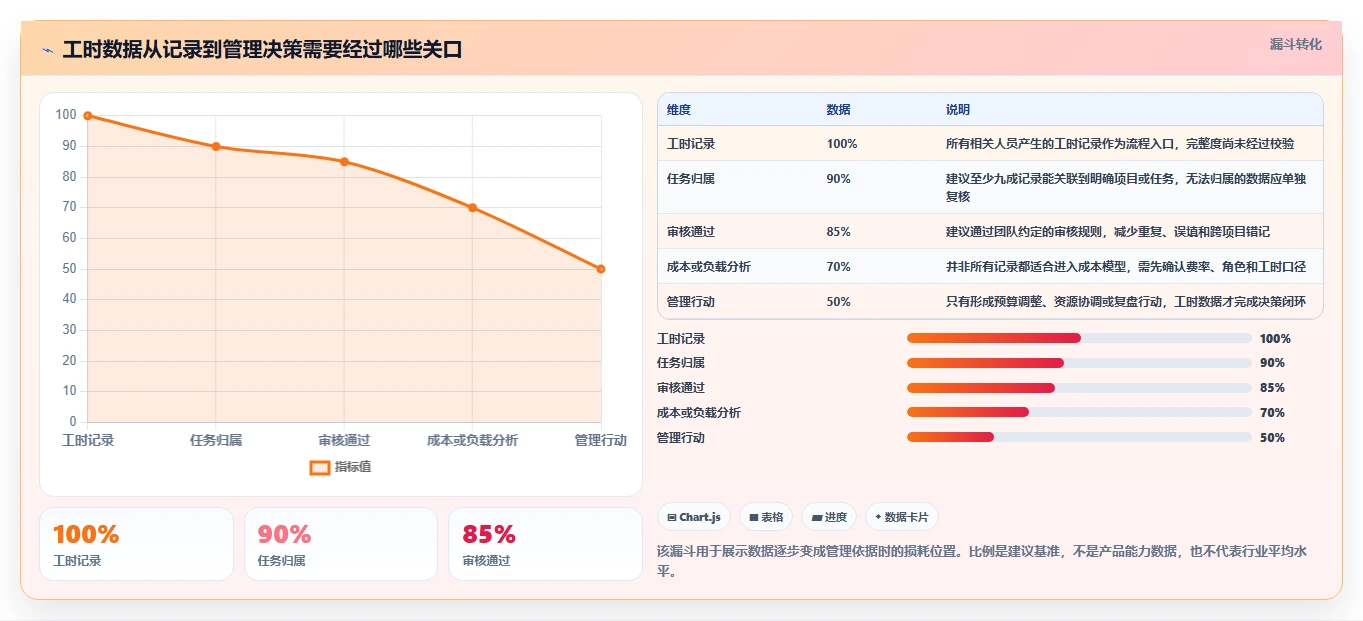Click the description starting 建议至少九成记录

point(1126,188)
